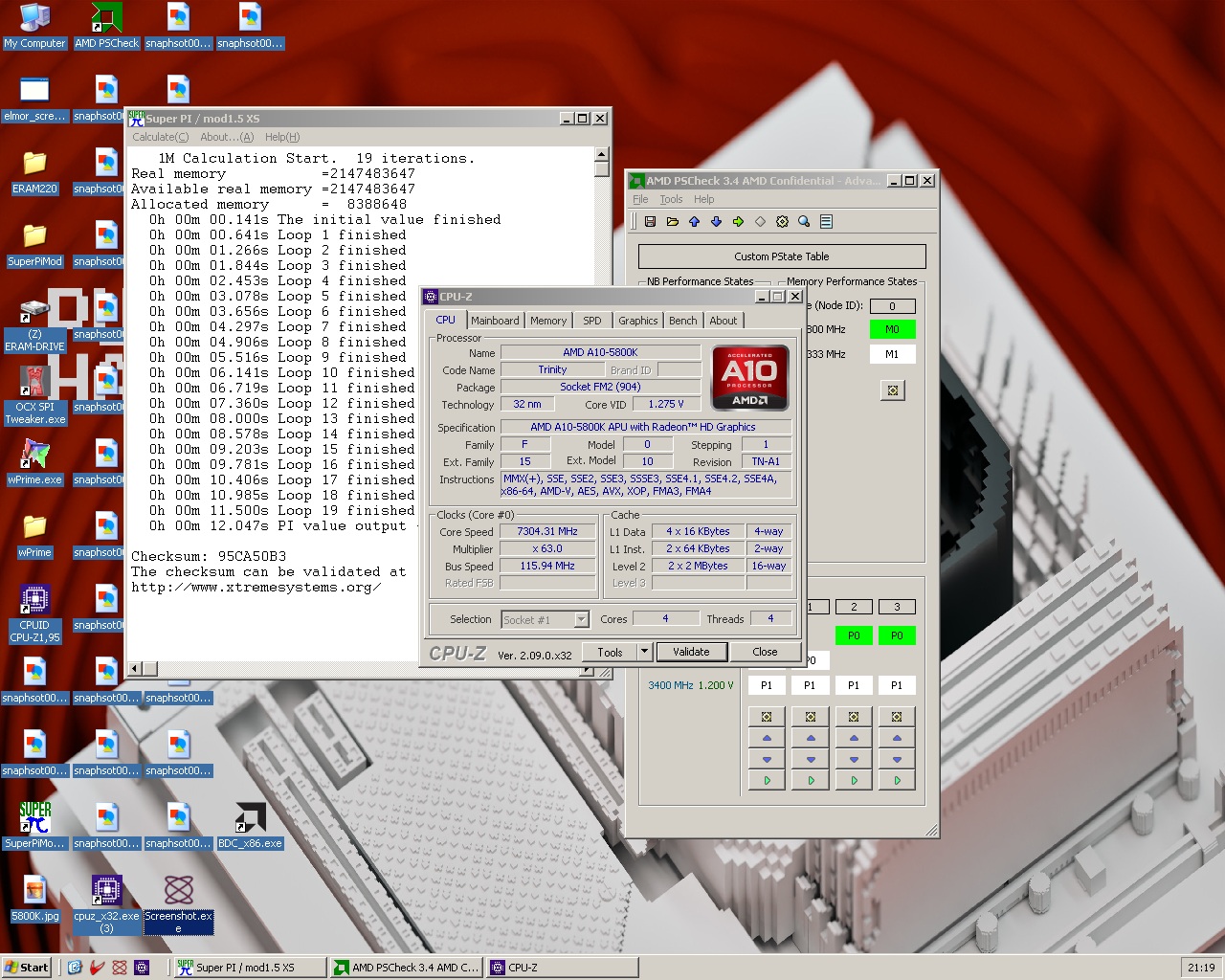This screenshot has width=1225, height=980.
Task: Open Help(H) menu in Super PI
Action: pos(282,137)
